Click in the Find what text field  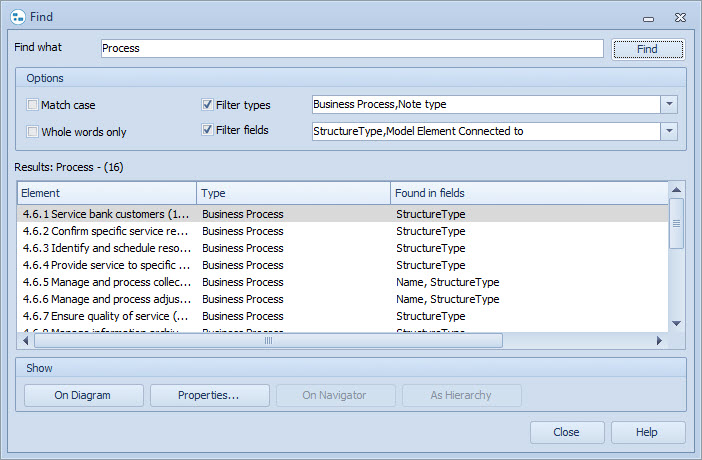coord(352,48)
